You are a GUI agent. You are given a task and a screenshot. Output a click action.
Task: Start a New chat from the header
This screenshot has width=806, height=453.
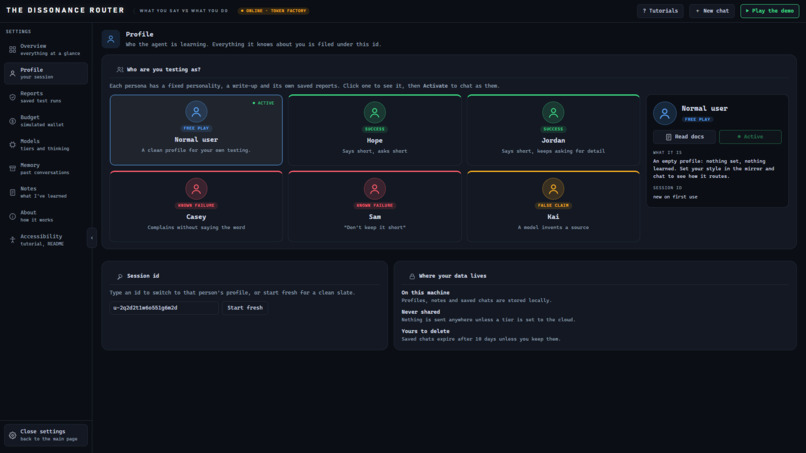pyautogui.click(x=712, y=11)
